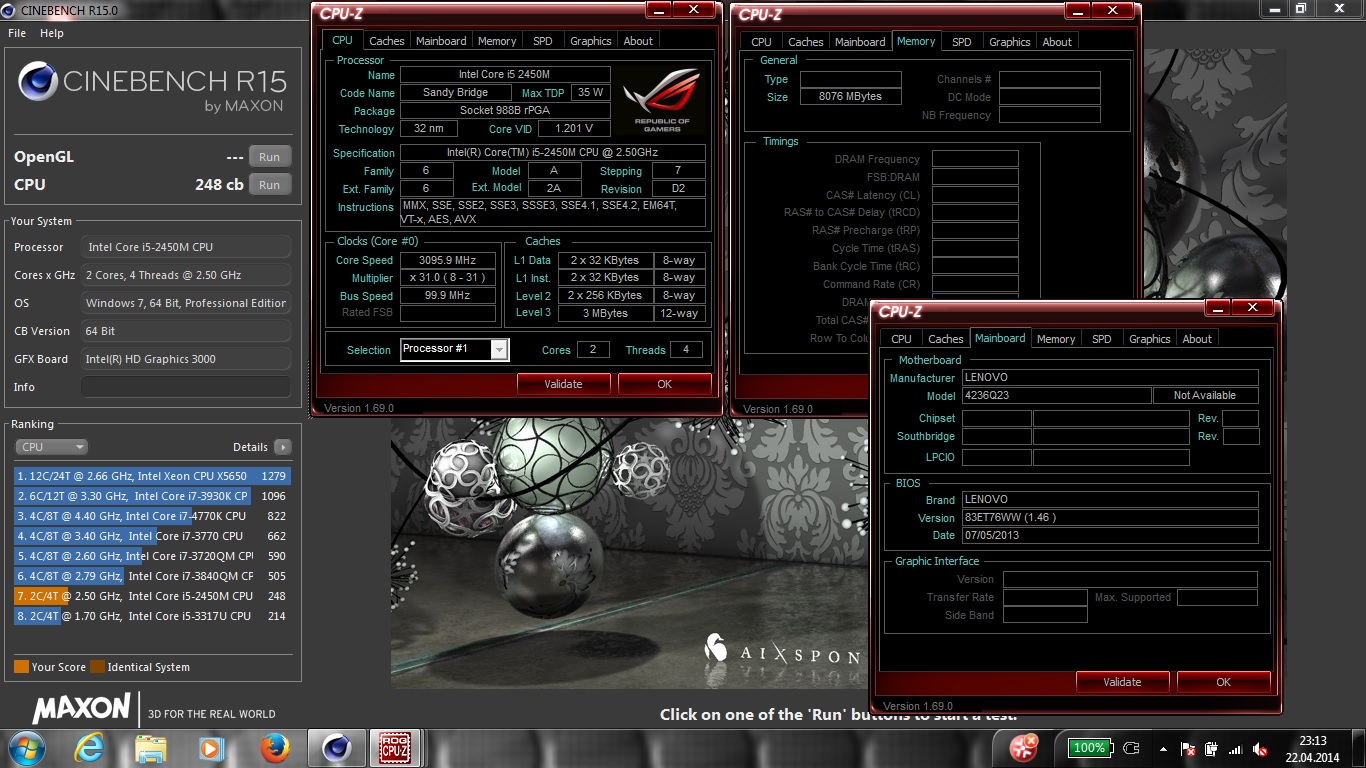The image size is (1366, 768).
Task: Run the CPU benchmark
Action: [x=270, y=185]
